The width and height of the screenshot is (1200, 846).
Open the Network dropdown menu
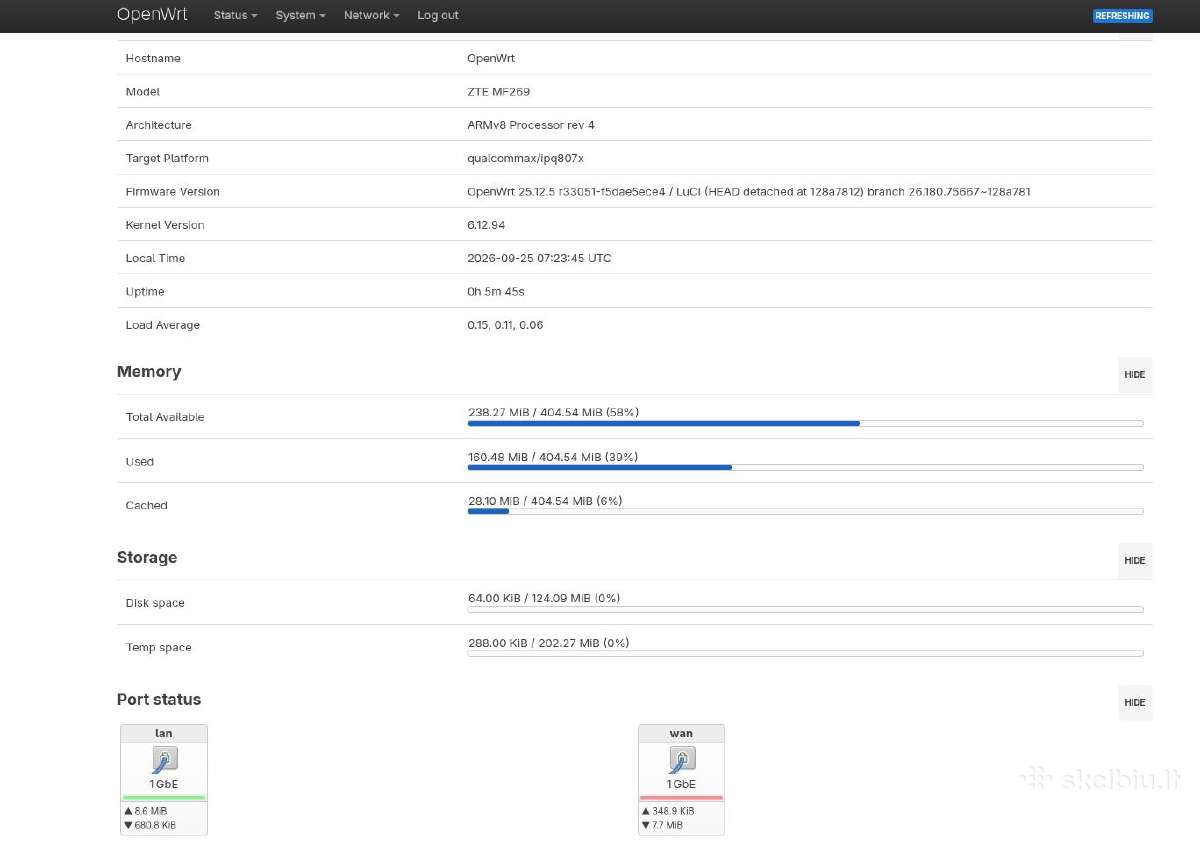(x=372, y=15)
